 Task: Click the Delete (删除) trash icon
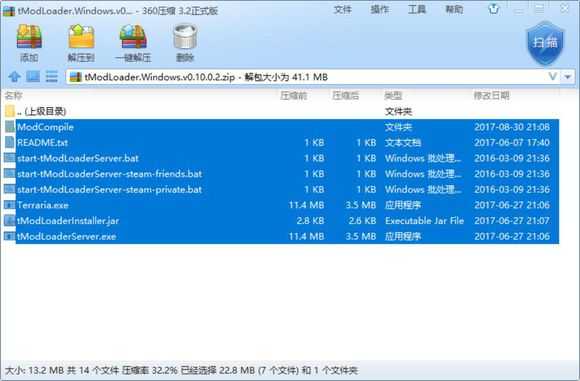pyautogui.click(x=185, y=37)
